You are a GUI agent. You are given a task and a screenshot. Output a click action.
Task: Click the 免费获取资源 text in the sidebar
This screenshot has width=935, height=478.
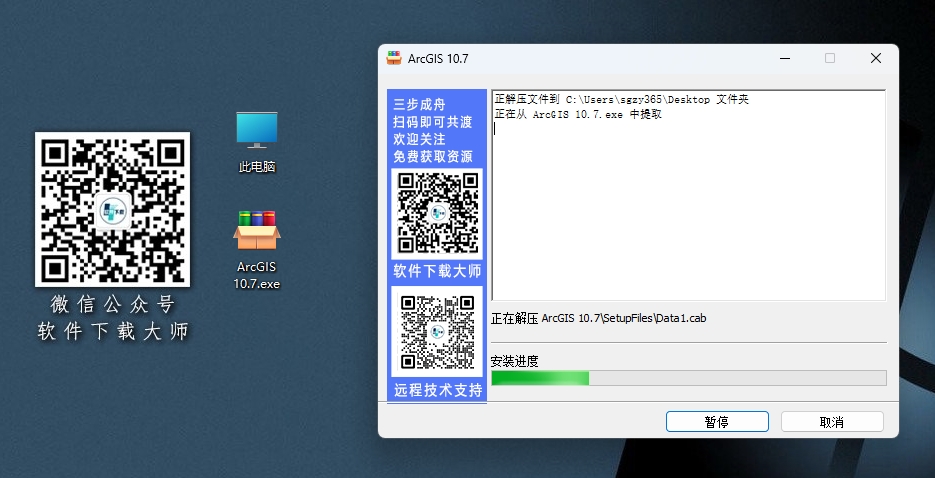pos(433,157)
